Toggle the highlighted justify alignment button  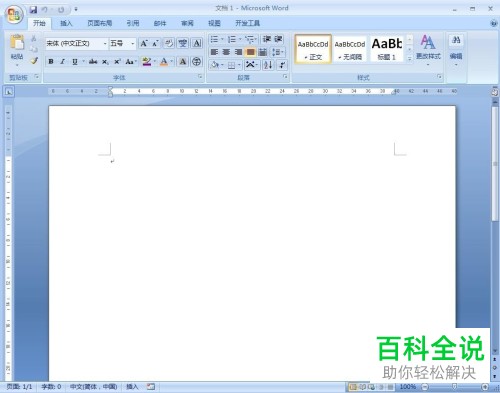pyautogui.click(x=250, y=52)
